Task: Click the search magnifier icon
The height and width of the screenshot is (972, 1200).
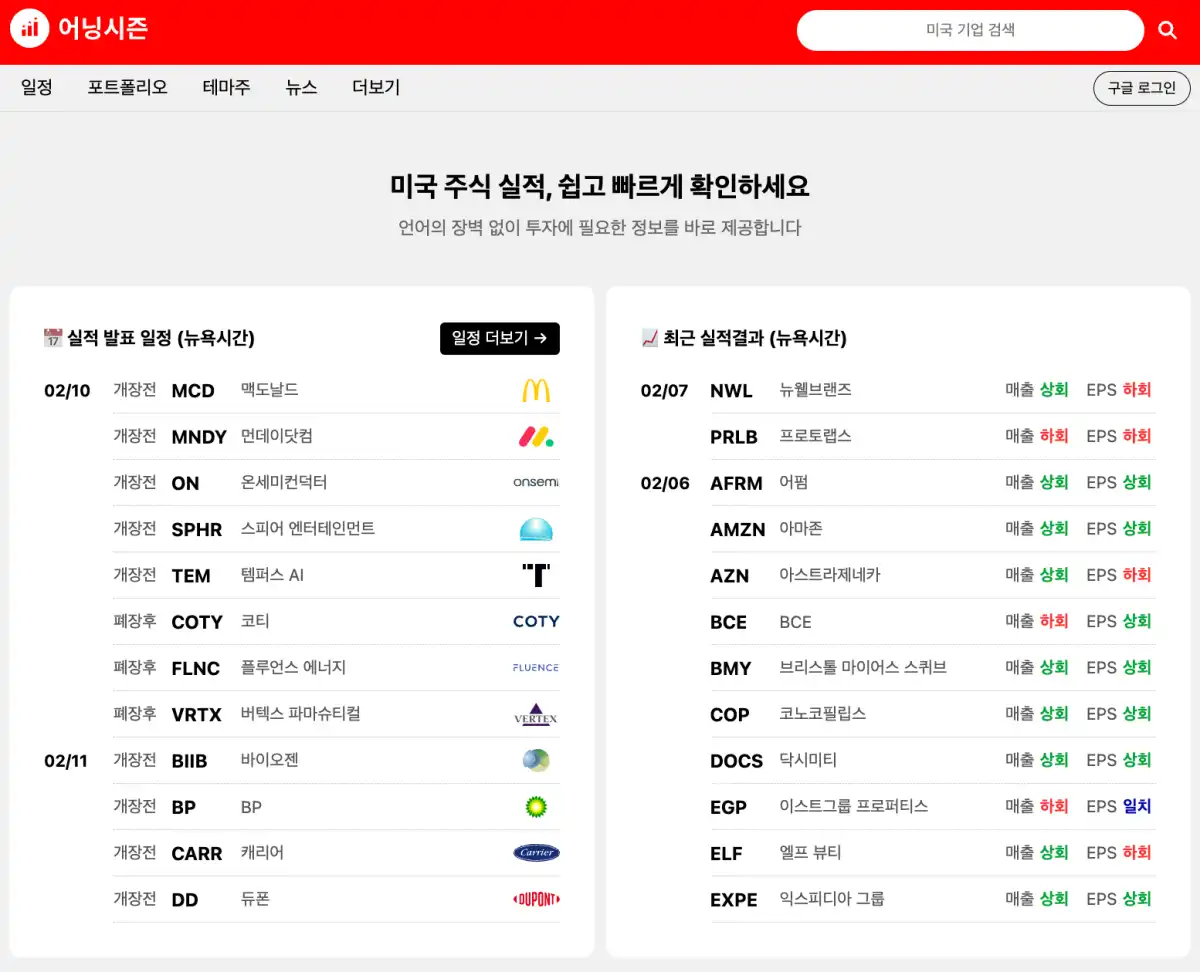Action: (1167, 29)
